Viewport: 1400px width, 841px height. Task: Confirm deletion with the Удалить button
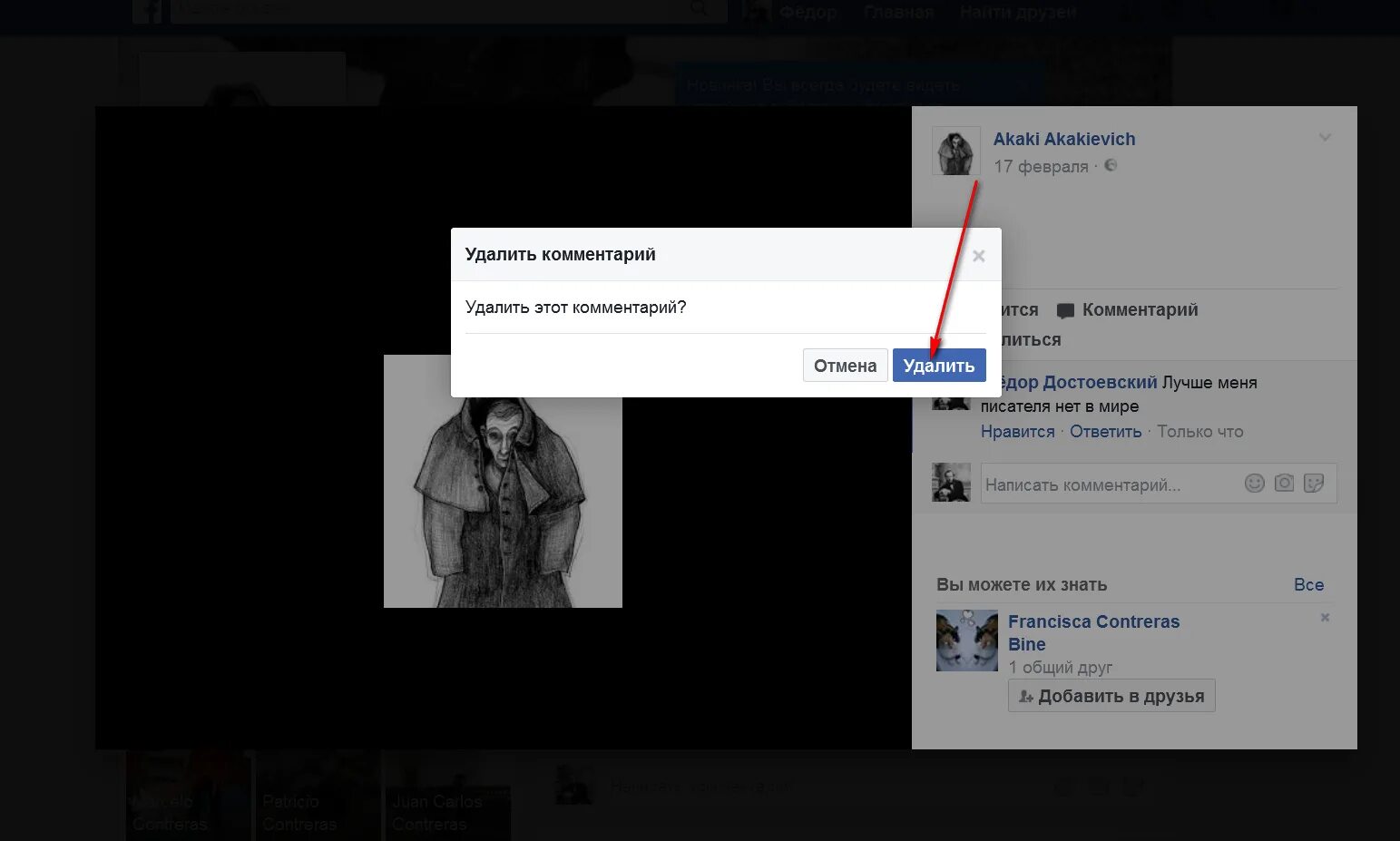pos(939,366)
